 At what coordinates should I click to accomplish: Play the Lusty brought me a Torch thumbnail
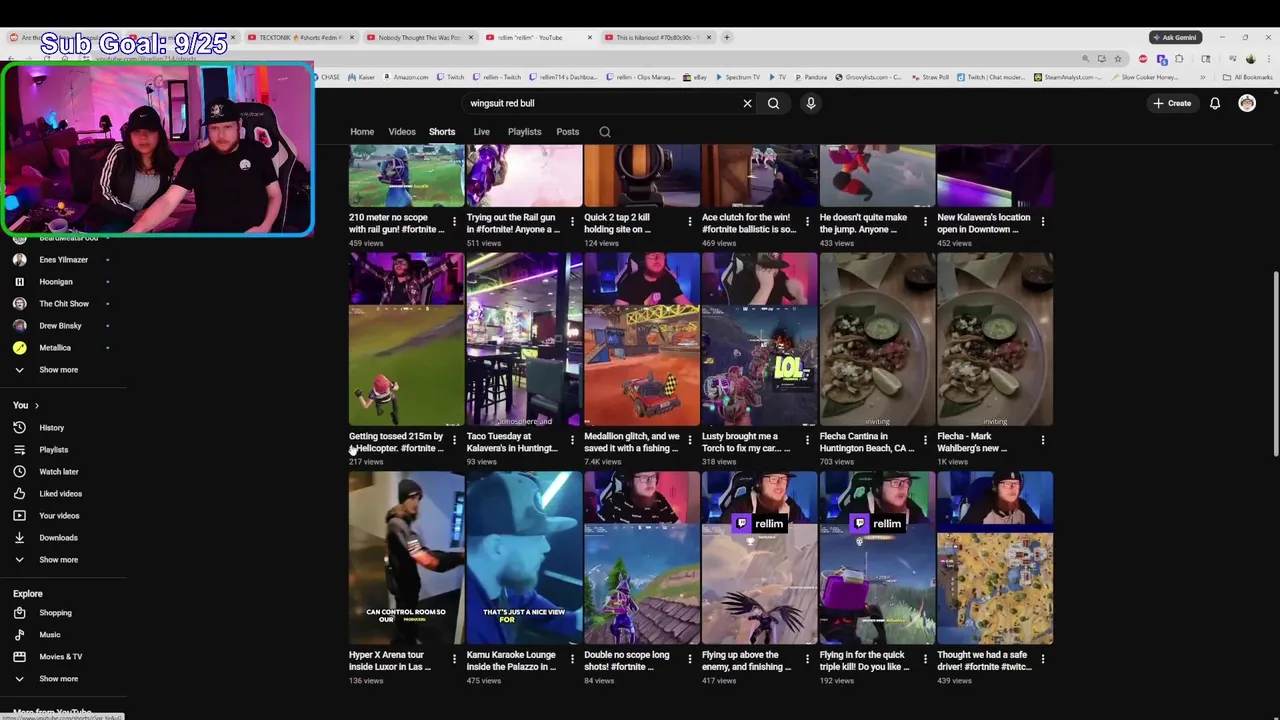(760, 339)
